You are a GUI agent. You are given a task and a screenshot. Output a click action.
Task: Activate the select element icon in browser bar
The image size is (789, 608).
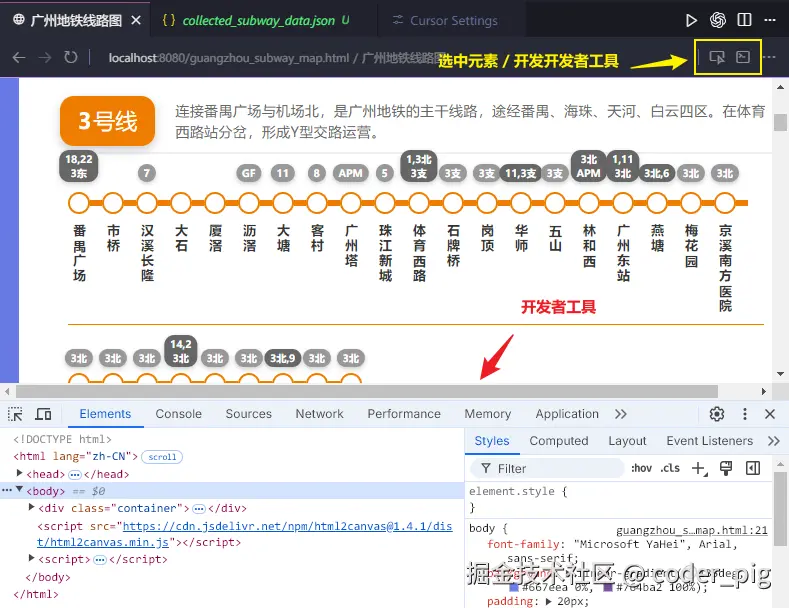pyautogui.click(x=717, y=57)
